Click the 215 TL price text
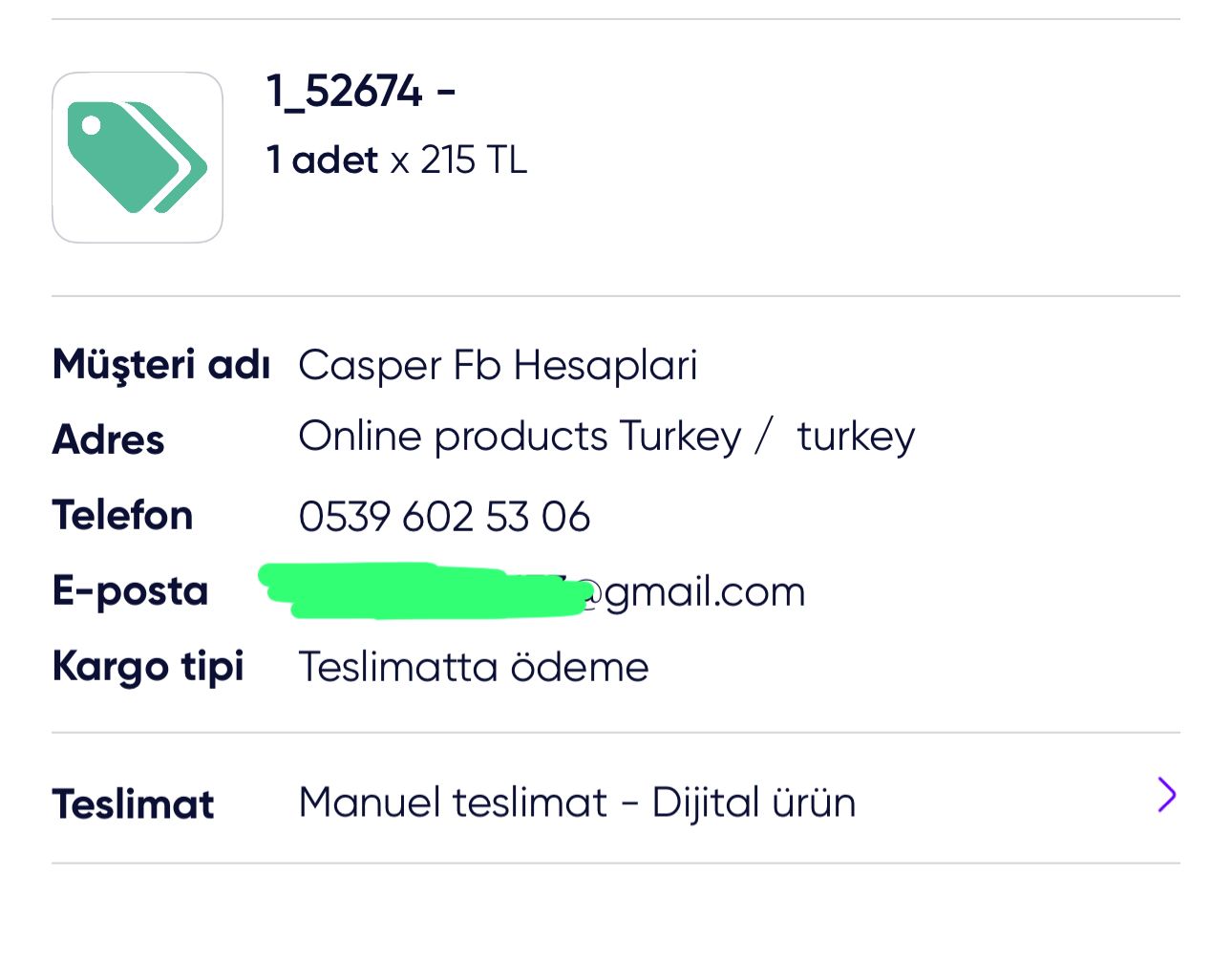The image size is (1232, 963). pos(474,160)
